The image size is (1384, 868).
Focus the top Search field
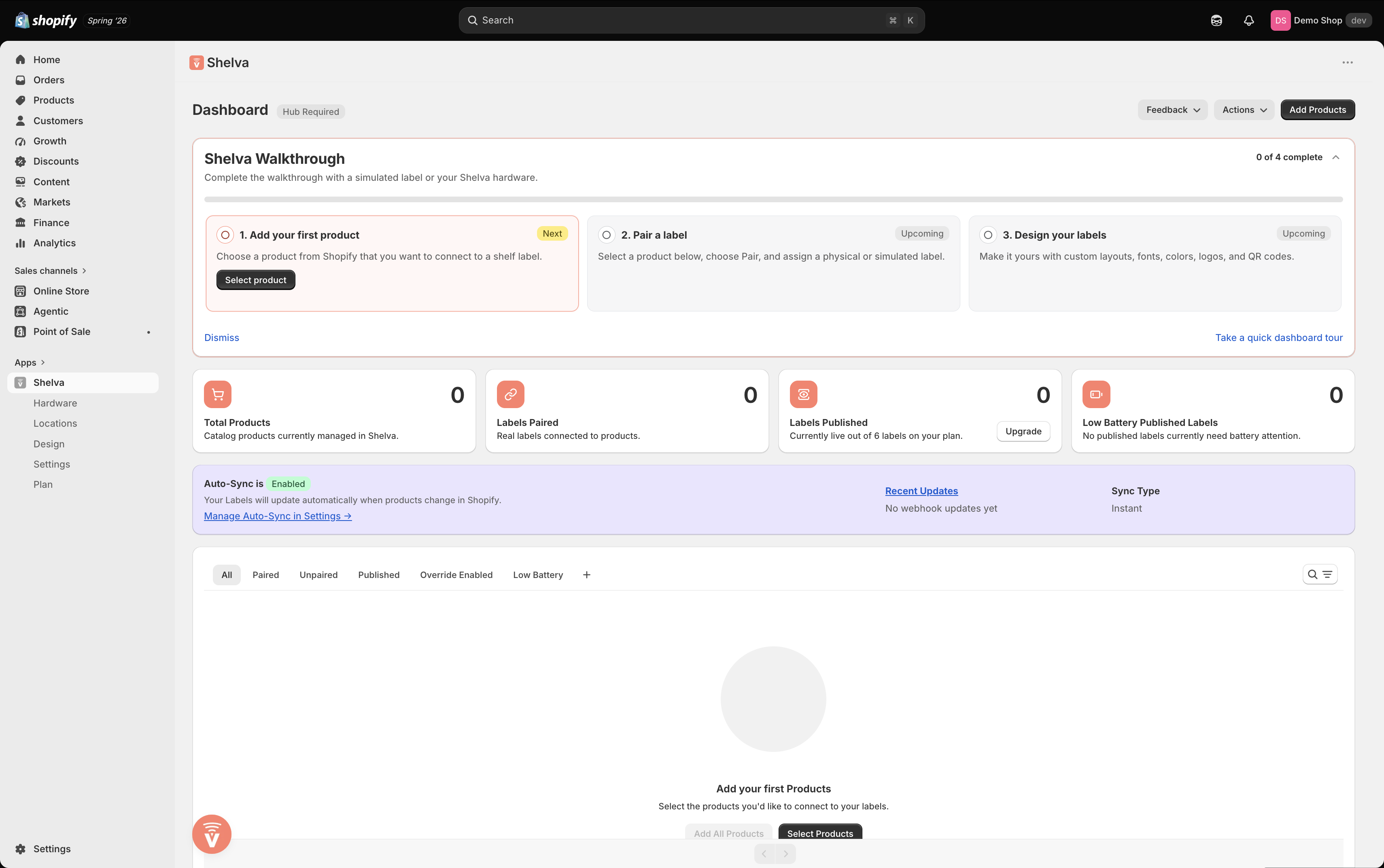pyautogui.click(x=692, y=20)
